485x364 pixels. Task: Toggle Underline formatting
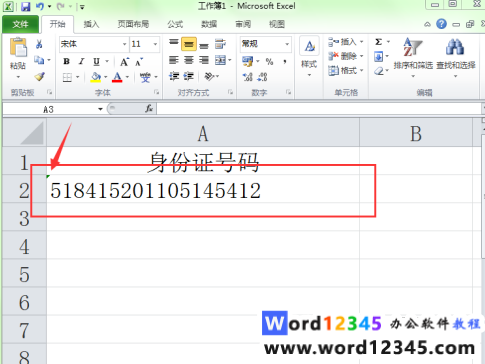click(x=96, y=61)
